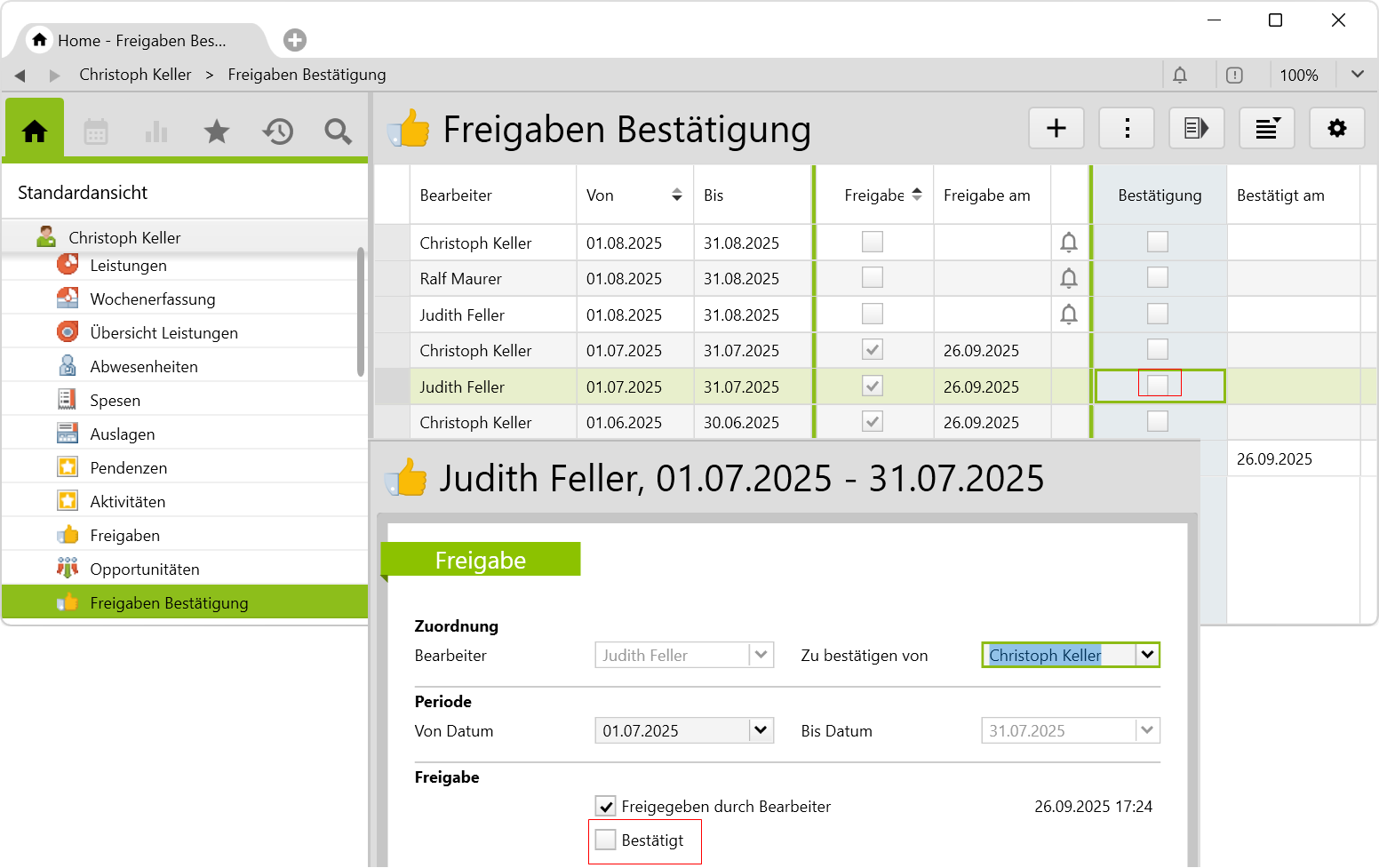Expand the dropdown chevron next to 100% zoom
This screenshot has width=1379, height=868.
1357,75
